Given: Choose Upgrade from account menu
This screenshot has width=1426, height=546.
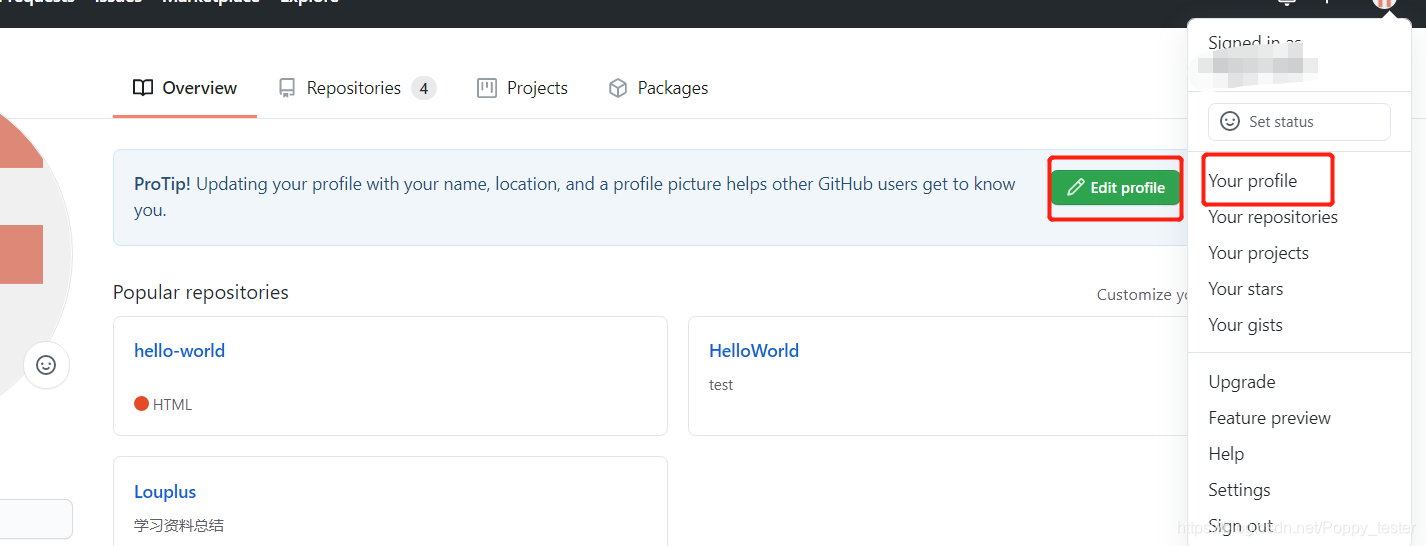Looking at the screenshot, I should [x=1241, y=382].
